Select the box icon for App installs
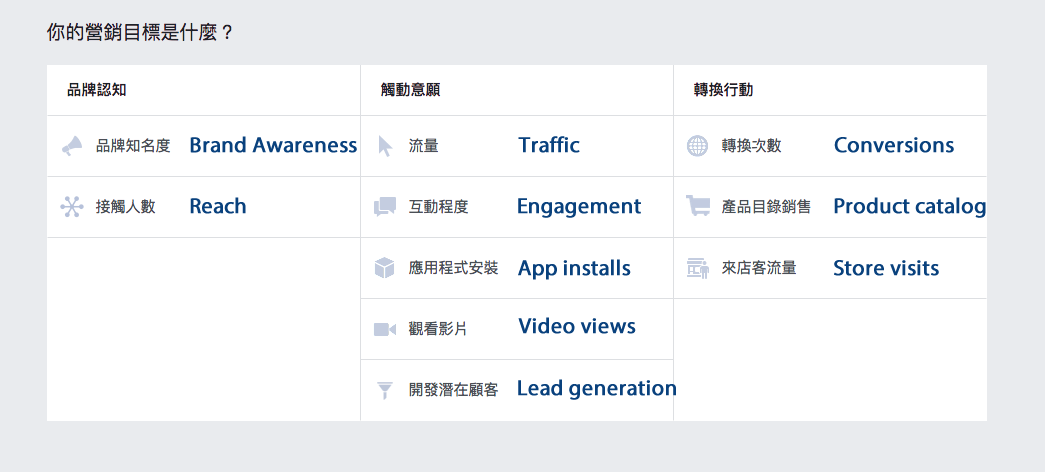The image size is (1045, 472). (385, 268)
